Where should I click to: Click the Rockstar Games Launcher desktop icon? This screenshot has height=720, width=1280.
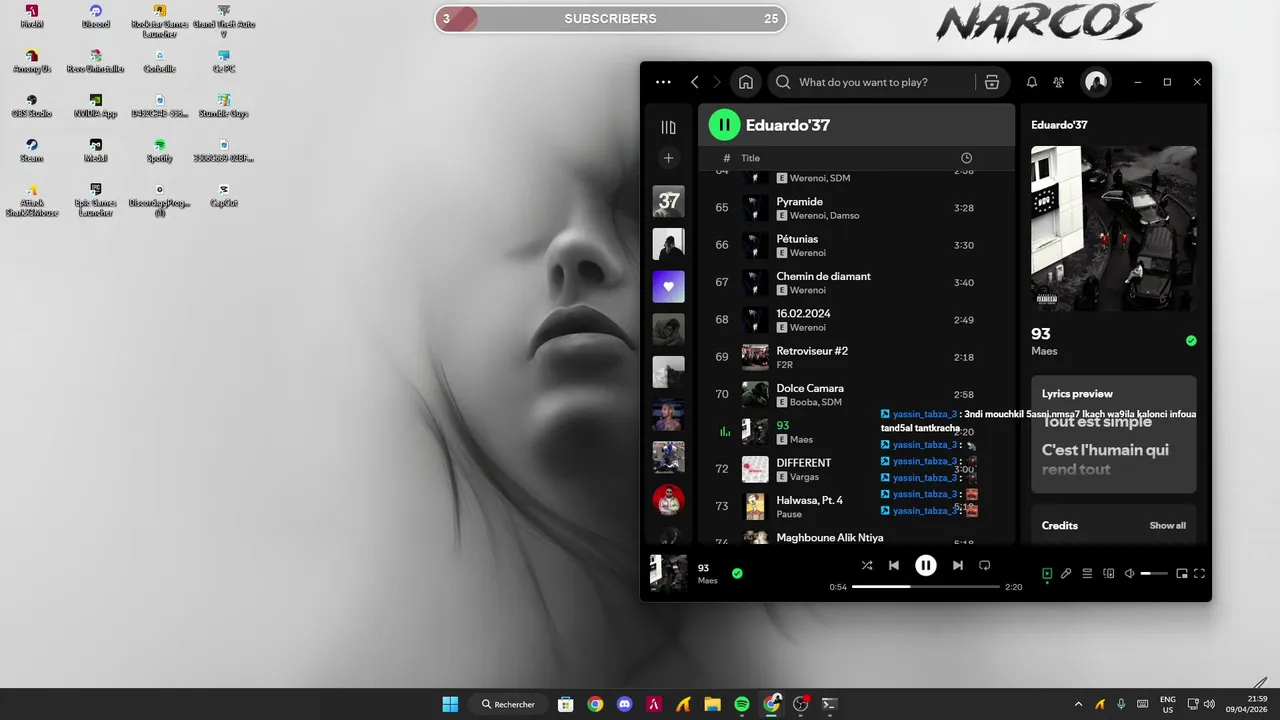pyautogui.click(x=160, y=21)
